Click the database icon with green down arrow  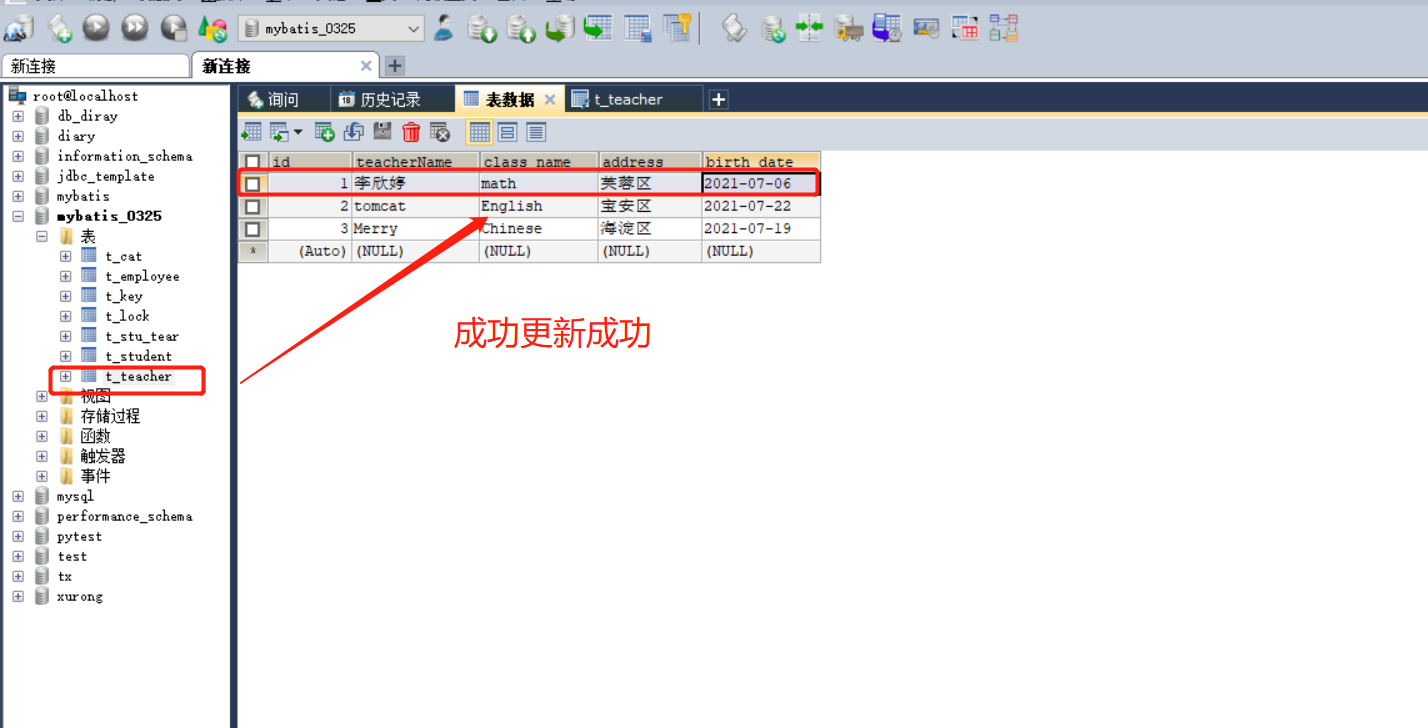click(x=483, y=28)
